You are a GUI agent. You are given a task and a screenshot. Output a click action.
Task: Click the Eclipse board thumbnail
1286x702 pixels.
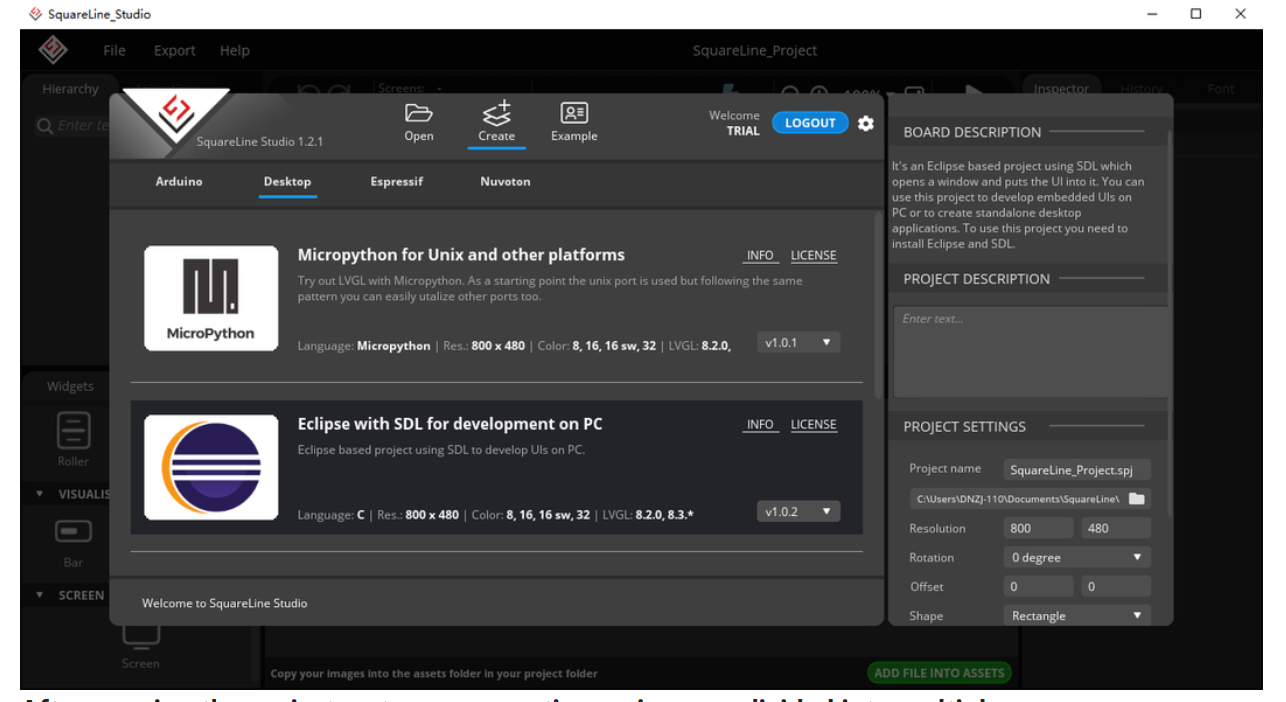(x=211, y=467)
